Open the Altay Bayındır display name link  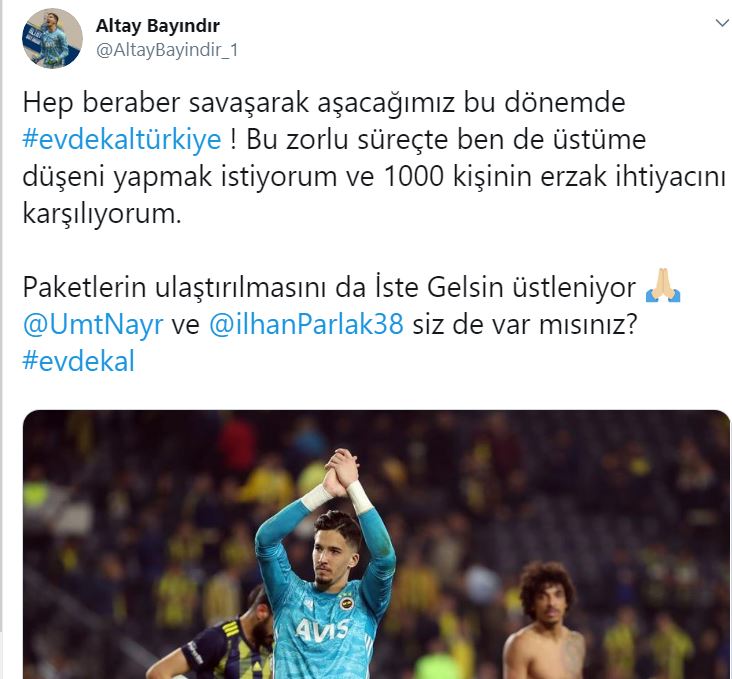(157, 26)
